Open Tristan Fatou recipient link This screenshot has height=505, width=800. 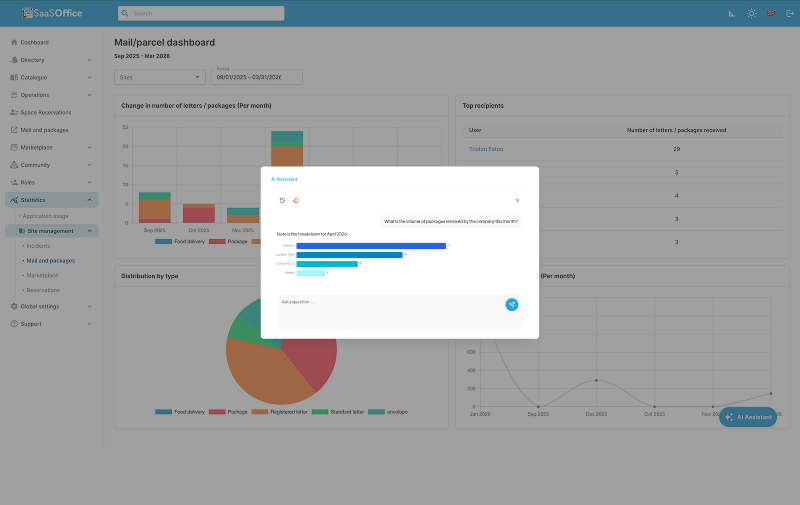click(486, 149)
